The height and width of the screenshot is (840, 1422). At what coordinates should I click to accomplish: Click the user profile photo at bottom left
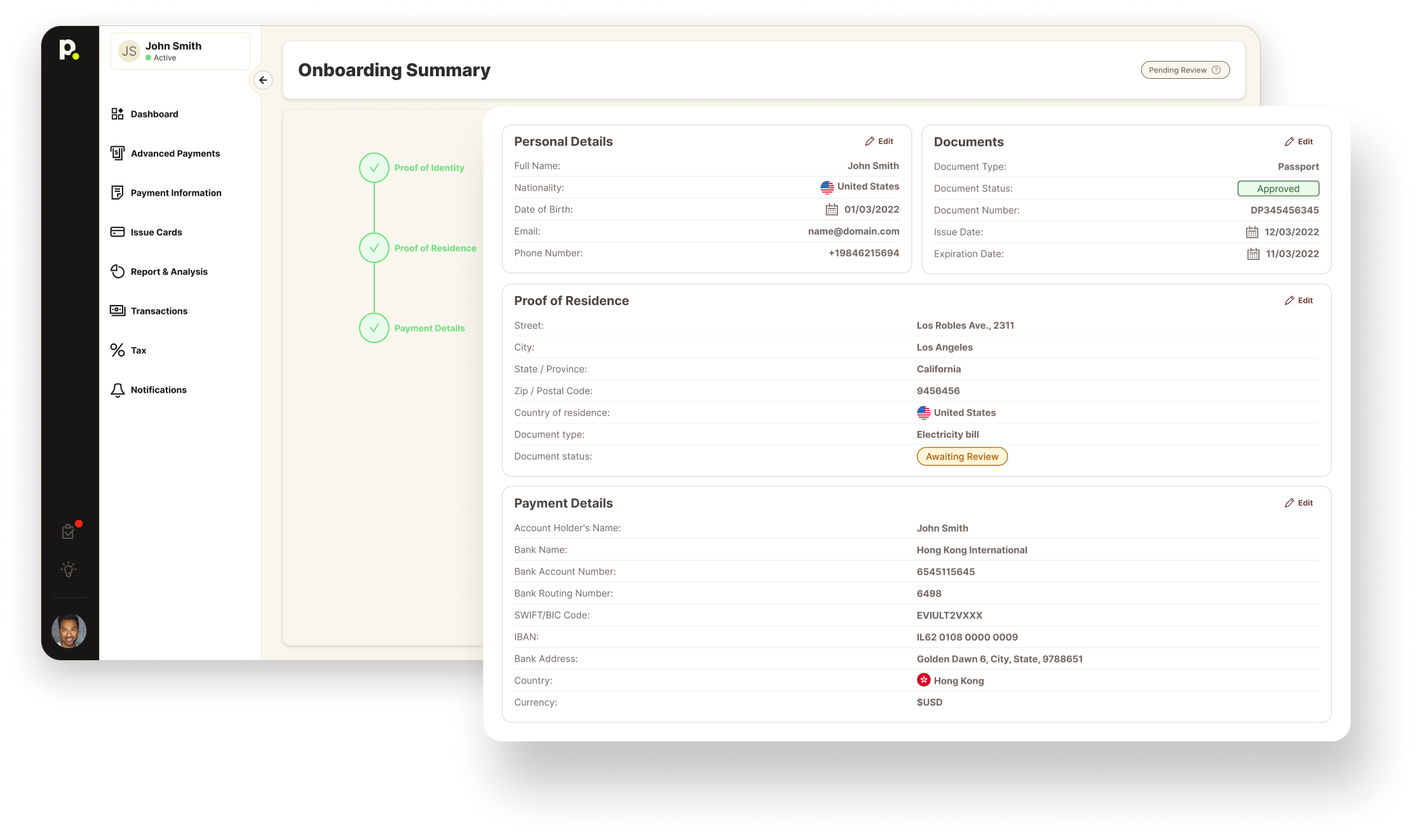tap(69, 631)
